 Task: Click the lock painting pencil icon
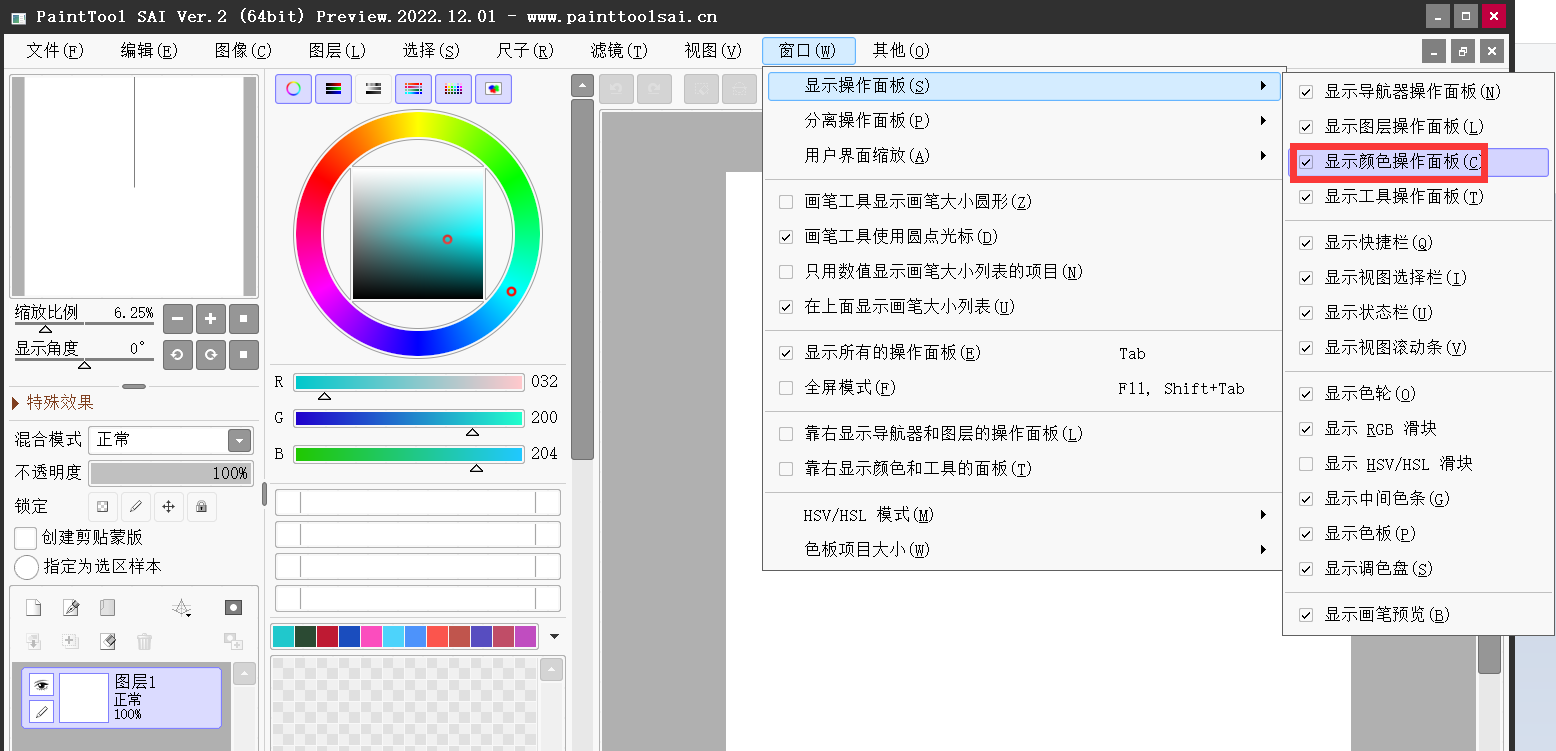tap(136, 507)
